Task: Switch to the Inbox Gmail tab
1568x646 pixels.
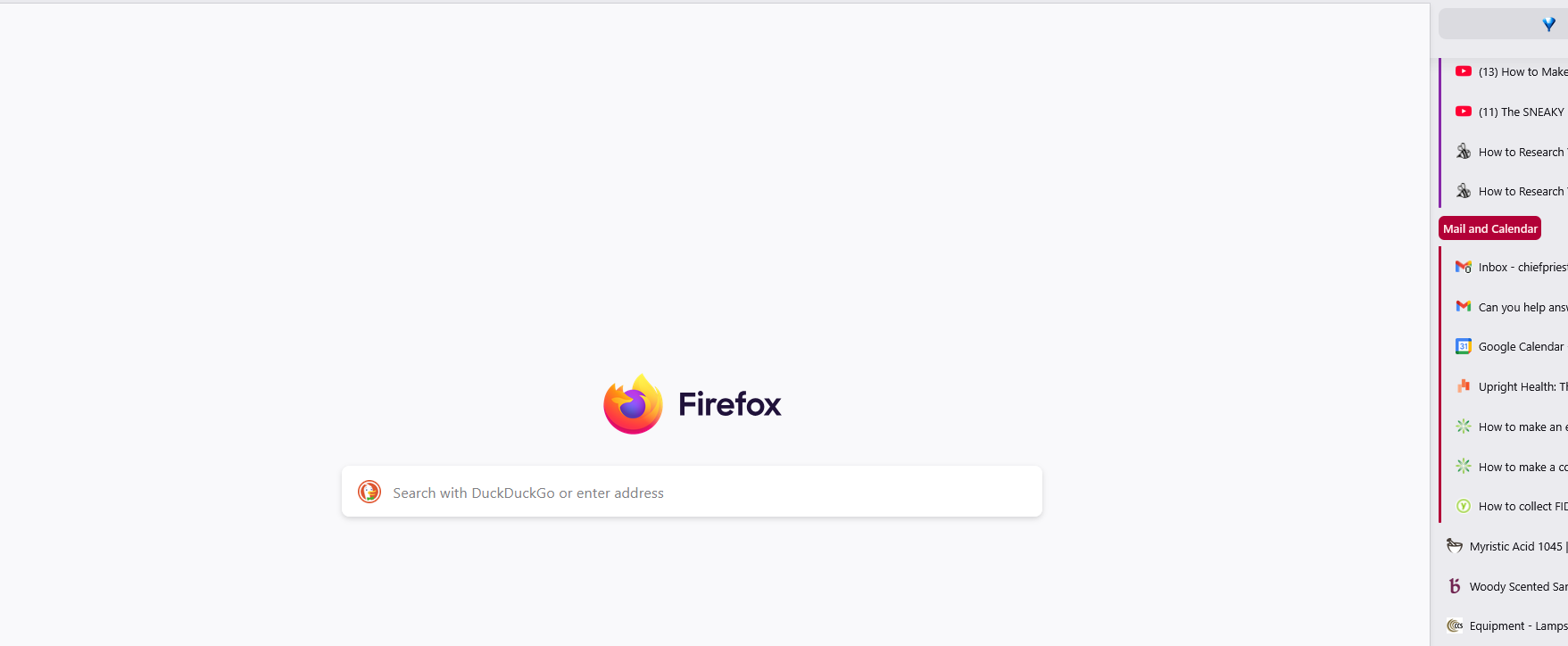Action: point(1506,267)
